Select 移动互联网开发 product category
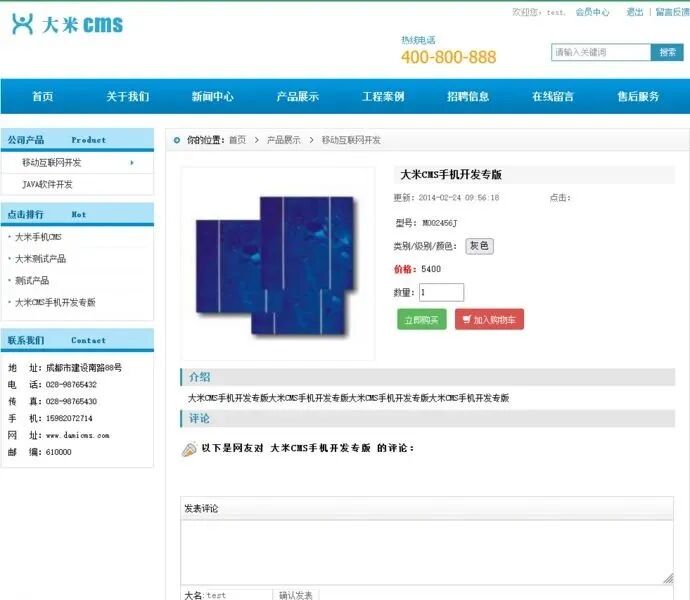Screen dimensions: 690x600 51,163
